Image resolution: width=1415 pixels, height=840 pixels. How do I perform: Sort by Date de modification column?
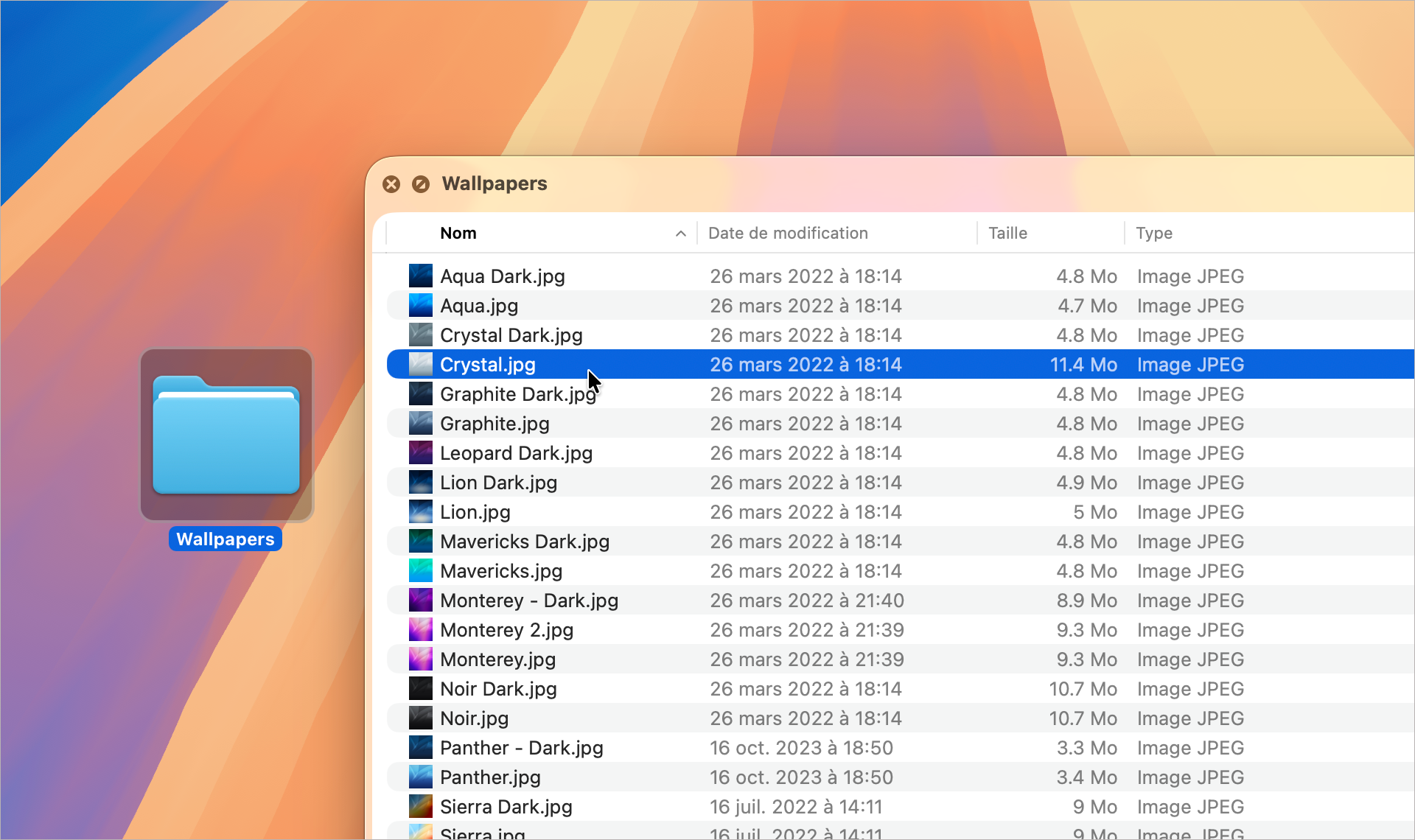788,234
